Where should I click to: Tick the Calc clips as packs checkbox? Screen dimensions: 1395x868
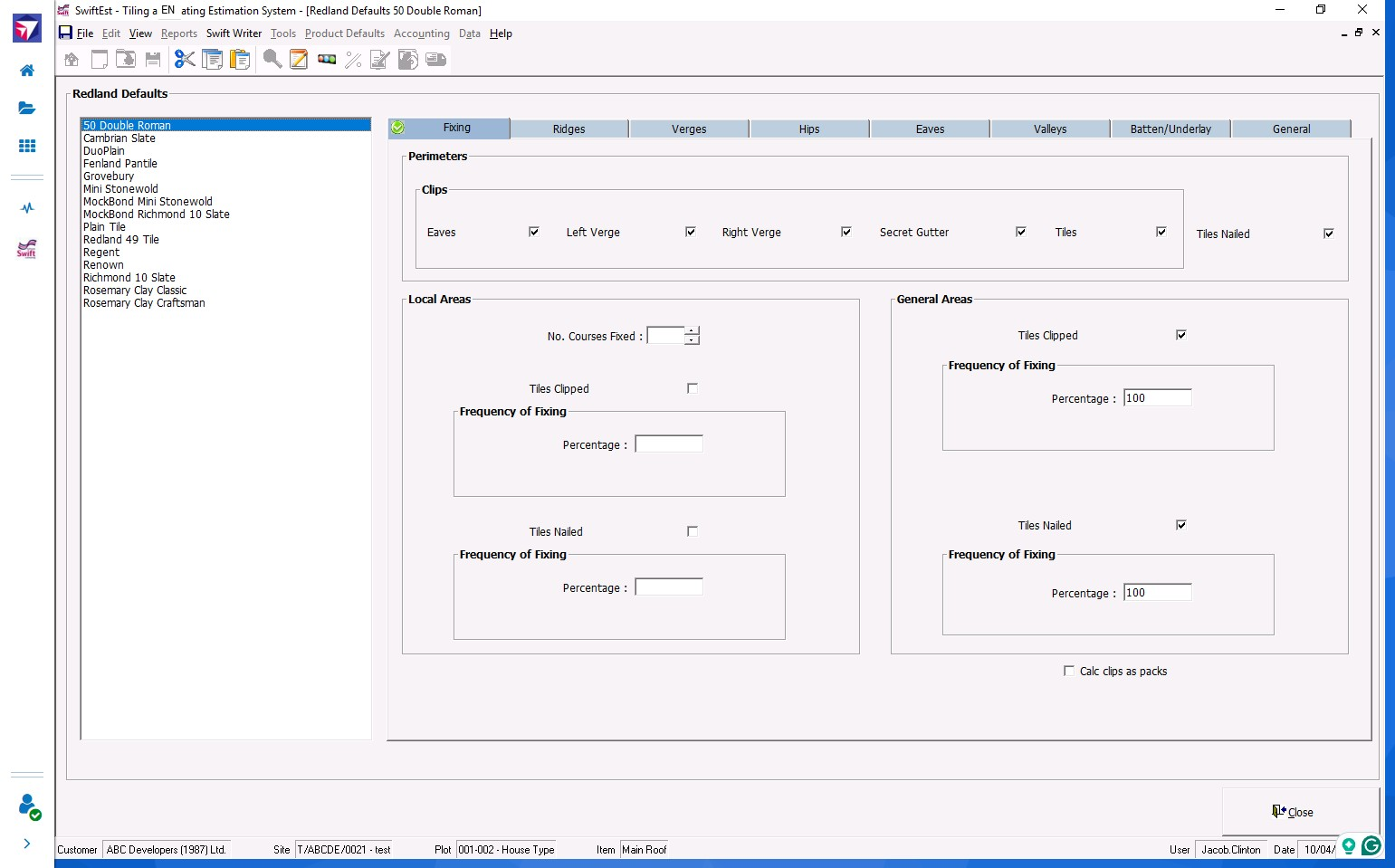coord(1069,671)
